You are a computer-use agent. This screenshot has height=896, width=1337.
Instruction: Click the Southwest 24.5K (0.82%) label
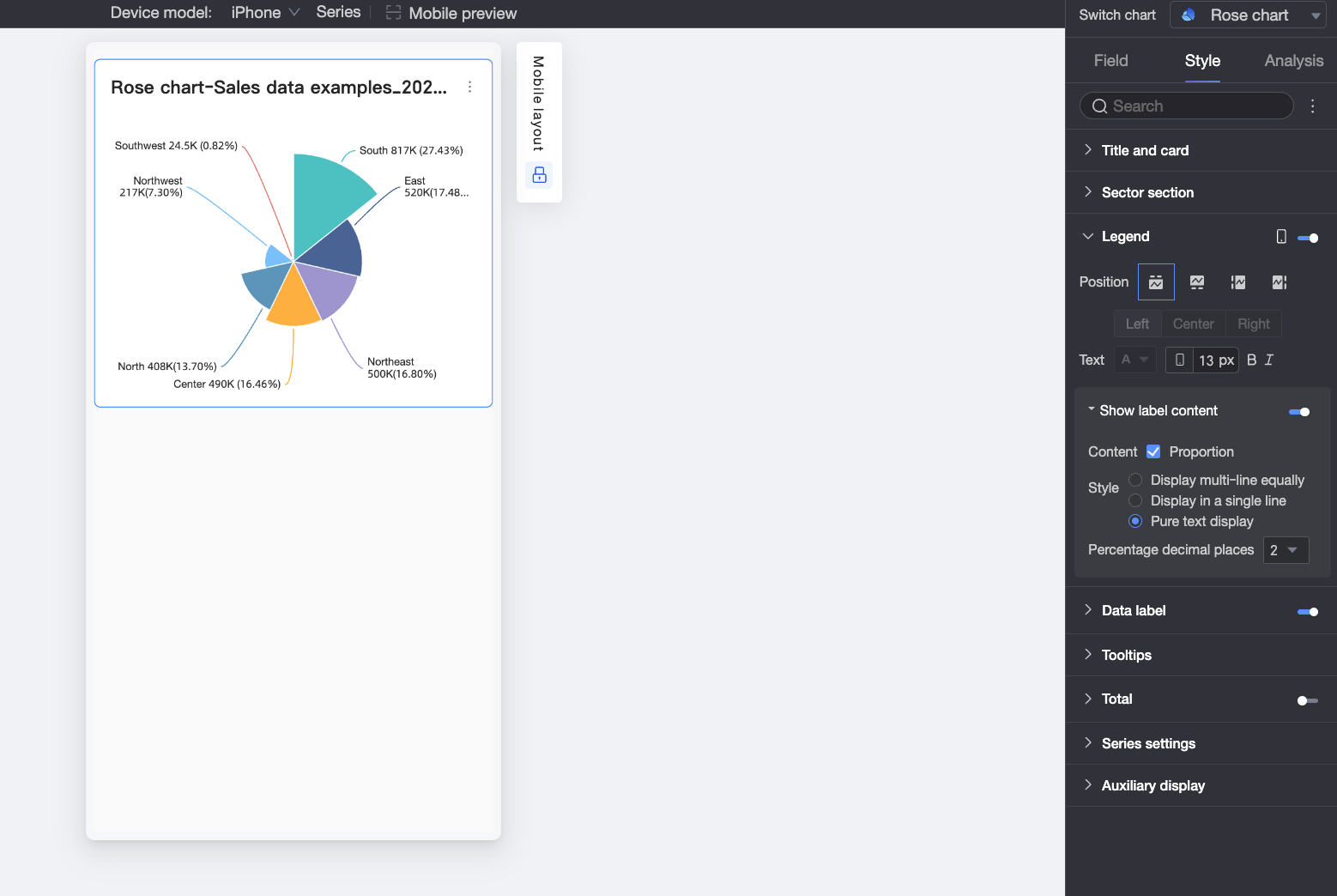coord(176,146)
